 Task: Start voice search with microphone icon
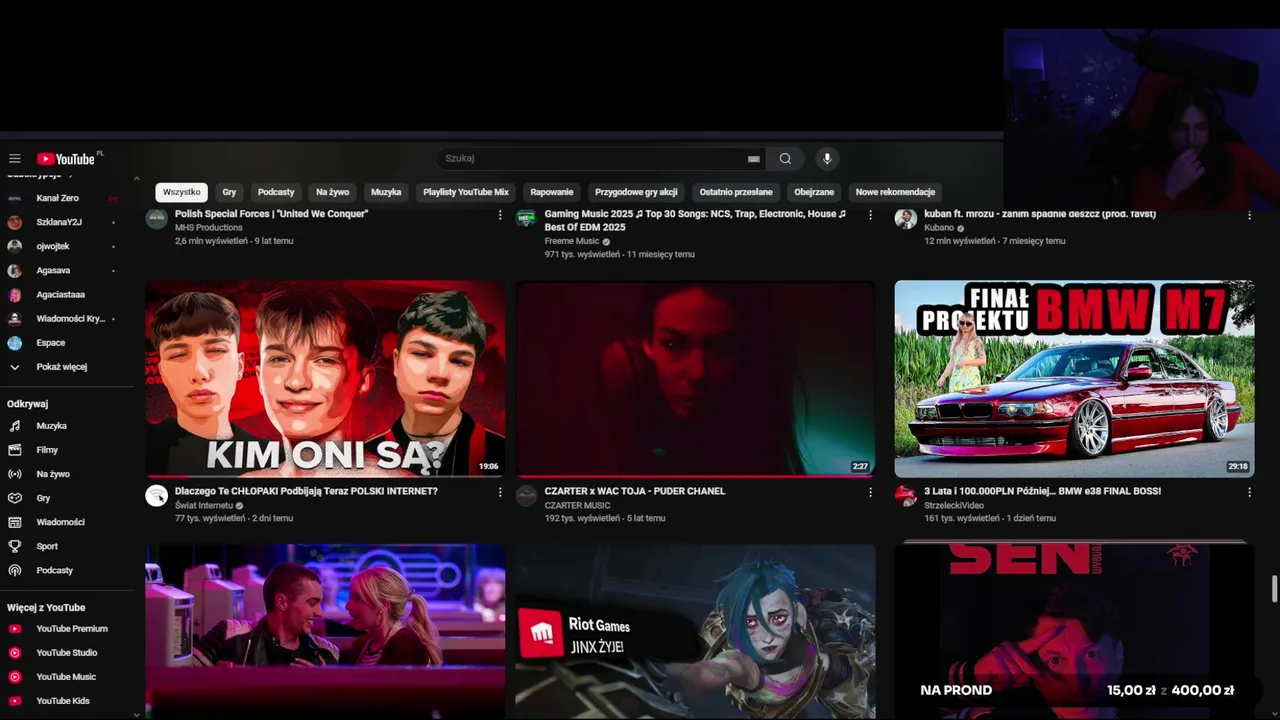tap(826, 158)
